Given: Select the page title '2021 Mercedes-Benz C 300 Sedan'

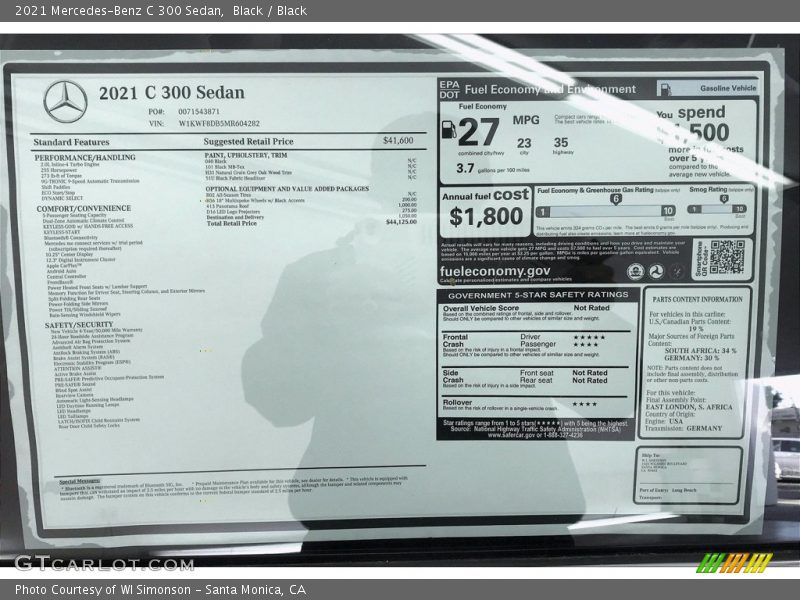Looking at the screenshot, I should [119, 11].
